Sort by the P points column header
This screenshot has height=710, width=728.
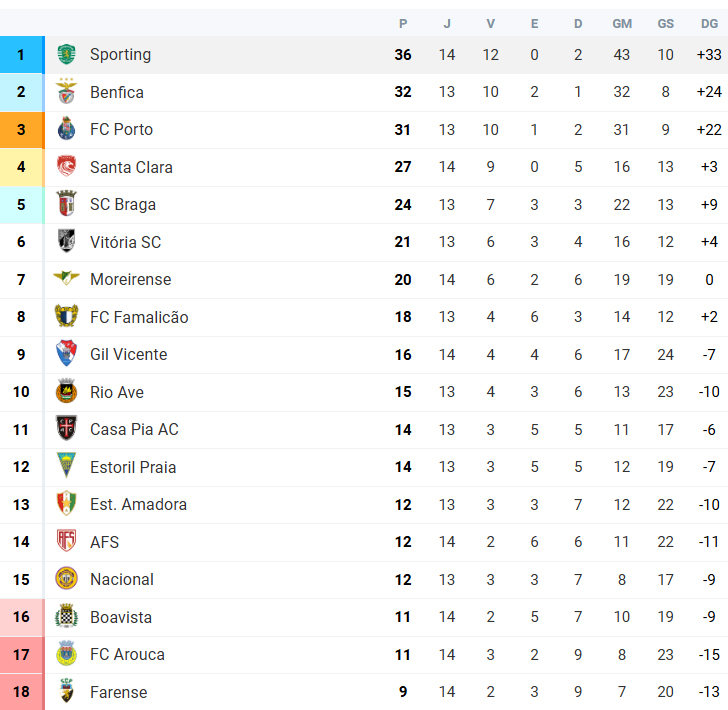click(403, 24)
